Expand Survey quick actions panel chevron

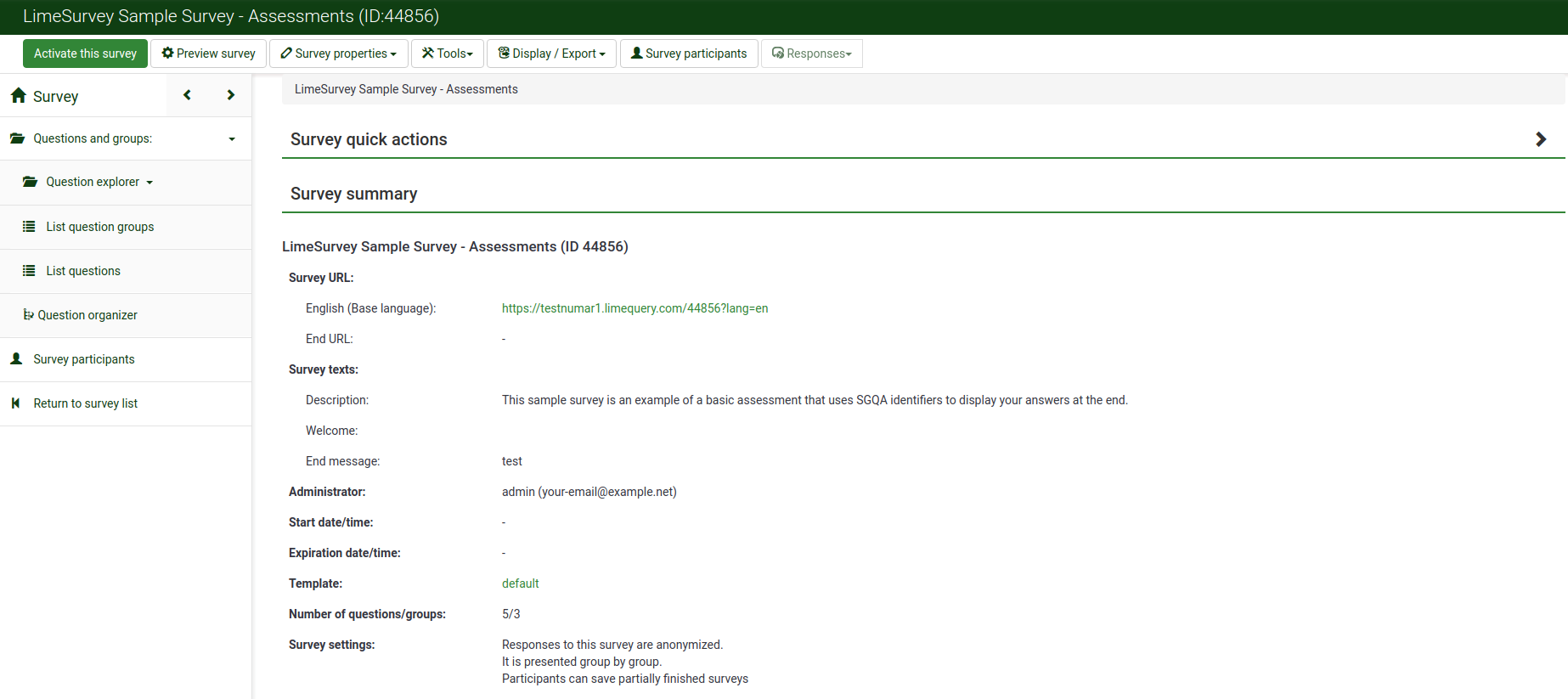point(1540,139)
